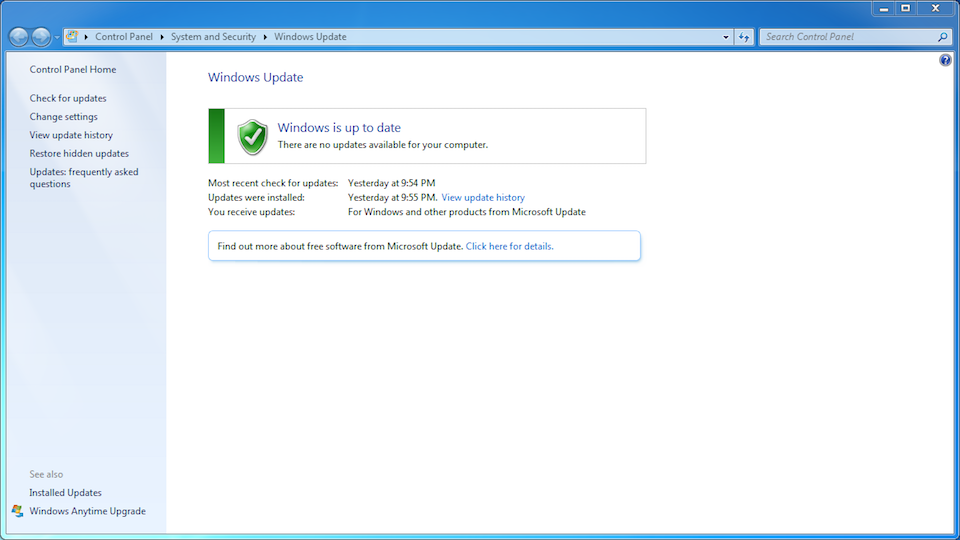Click the magnifier search icon
Viewport: 960px width, 540px height.
pos(943,37)
